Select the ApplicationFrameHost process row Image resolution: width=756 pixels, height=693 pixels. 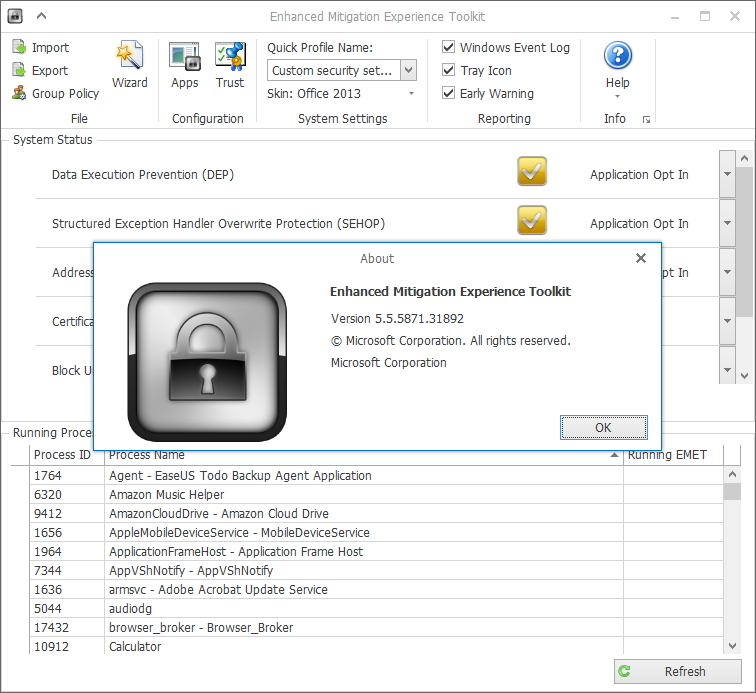coord(376,551)
